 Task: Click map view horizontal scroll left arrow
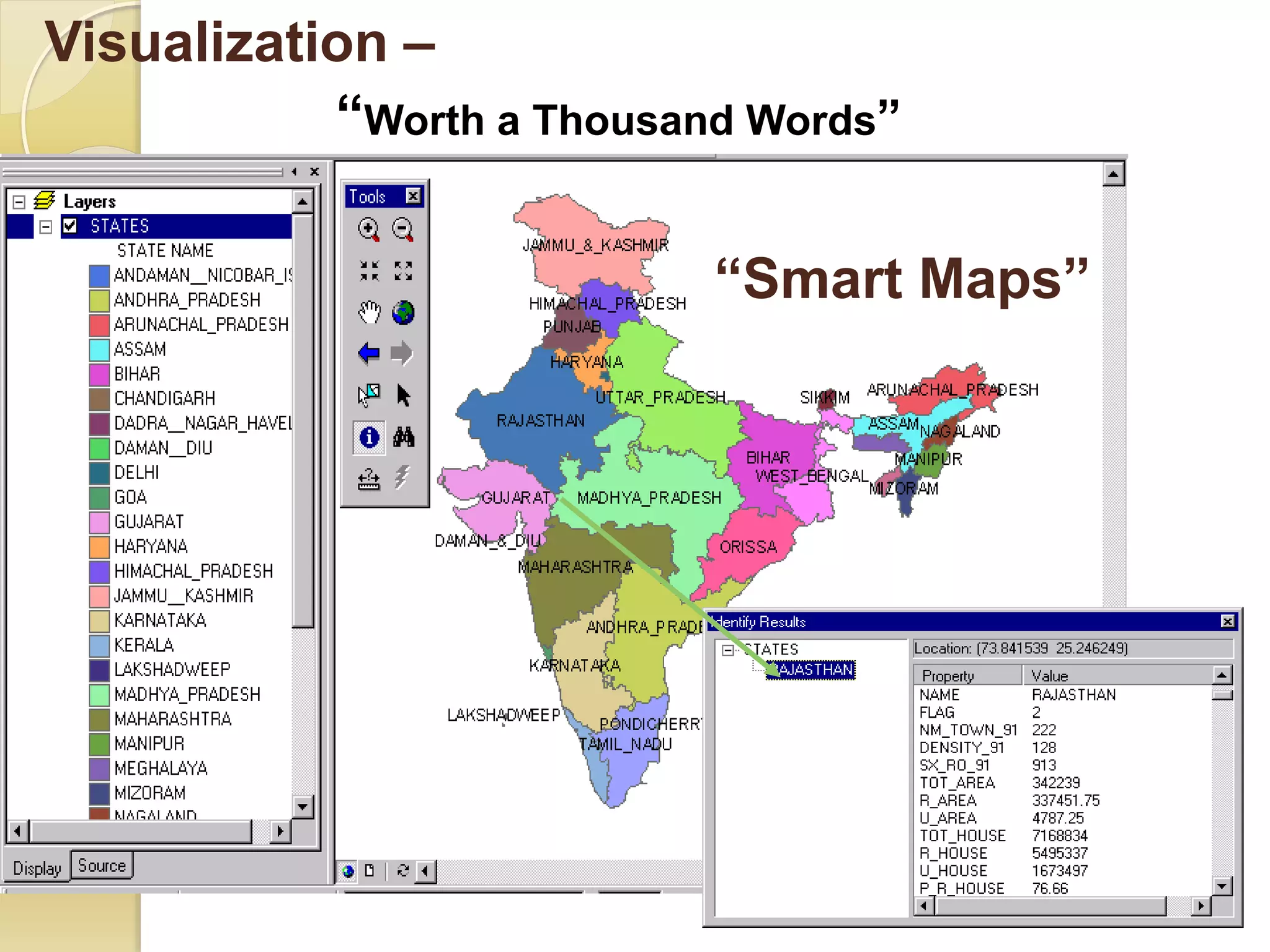(x=425, y=871)
